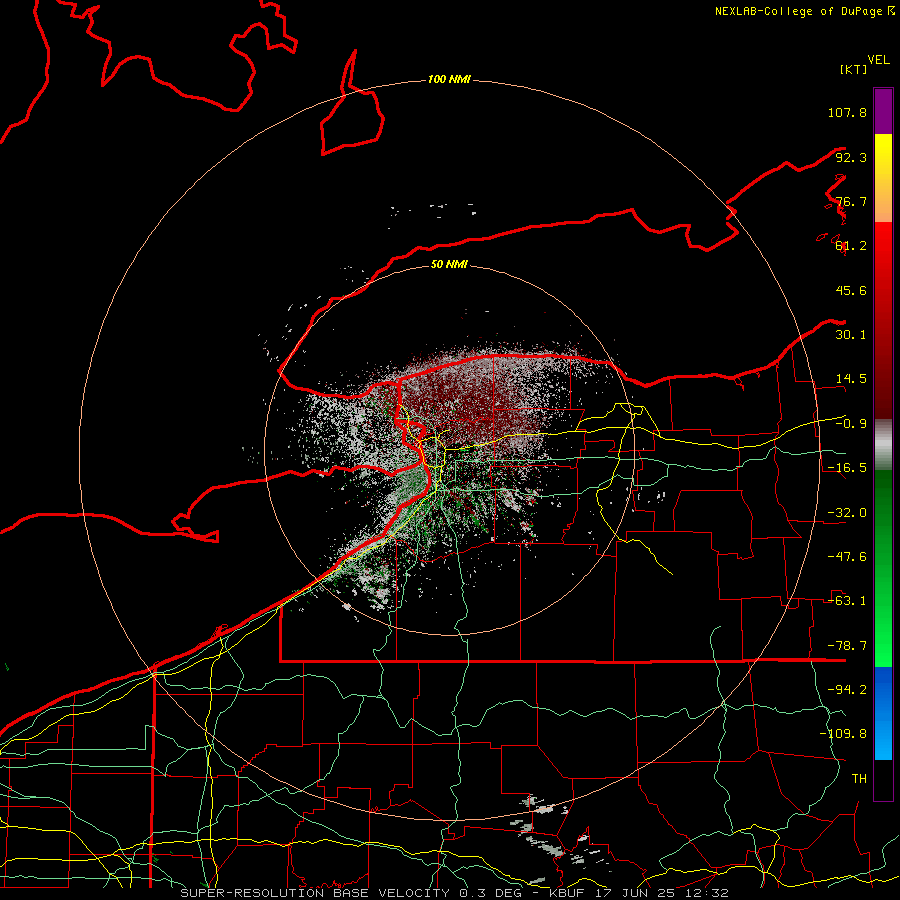
Task: Click the 107.8 velocity scale value
Action: [847, 112]
